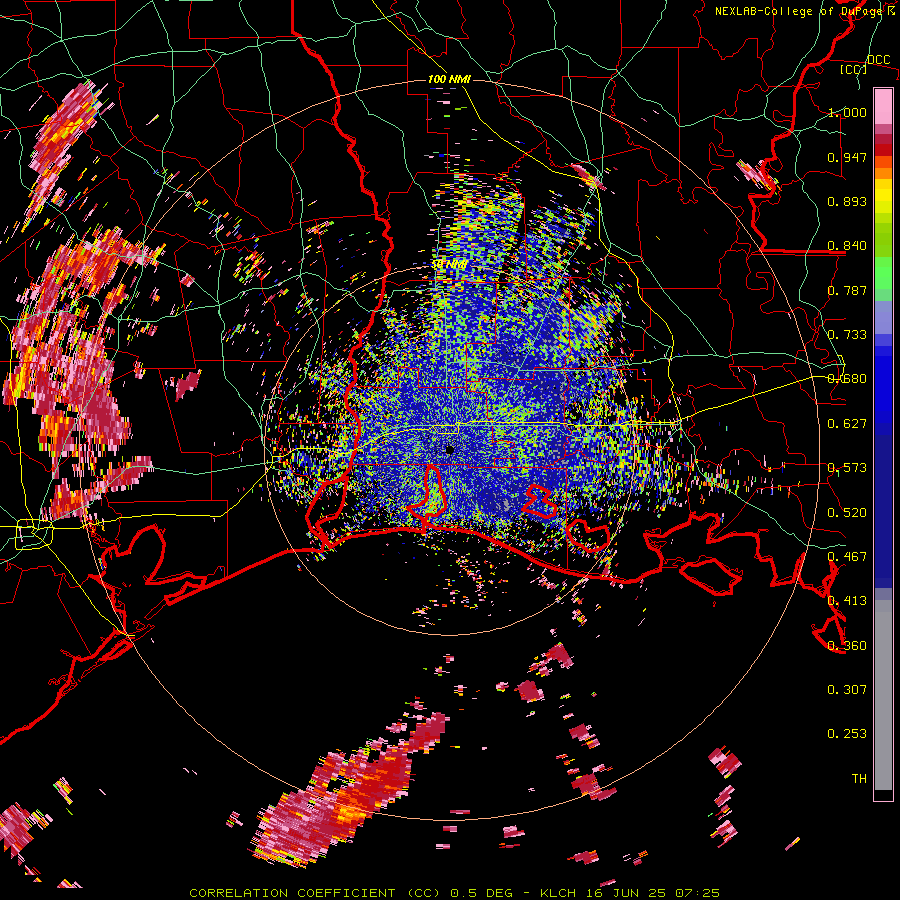Click the 0.733 scale value
The image size is (900, 900).
tap(847, 335)
